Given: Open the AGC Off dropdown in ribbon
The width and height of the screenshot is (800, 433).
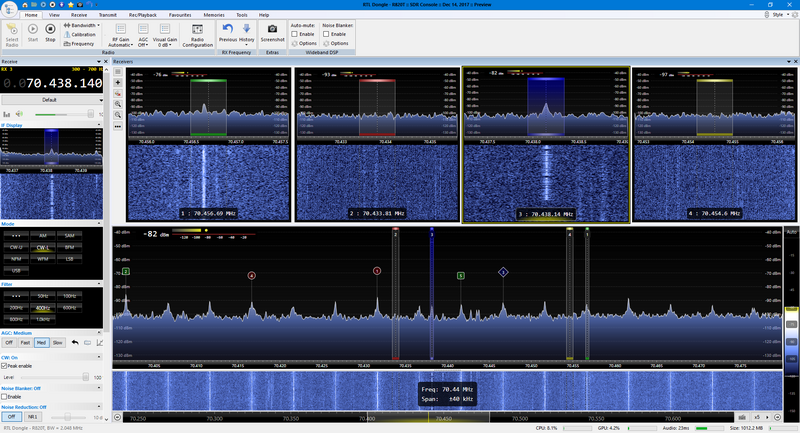Looking at the screenshot, I should click(143, 36).
